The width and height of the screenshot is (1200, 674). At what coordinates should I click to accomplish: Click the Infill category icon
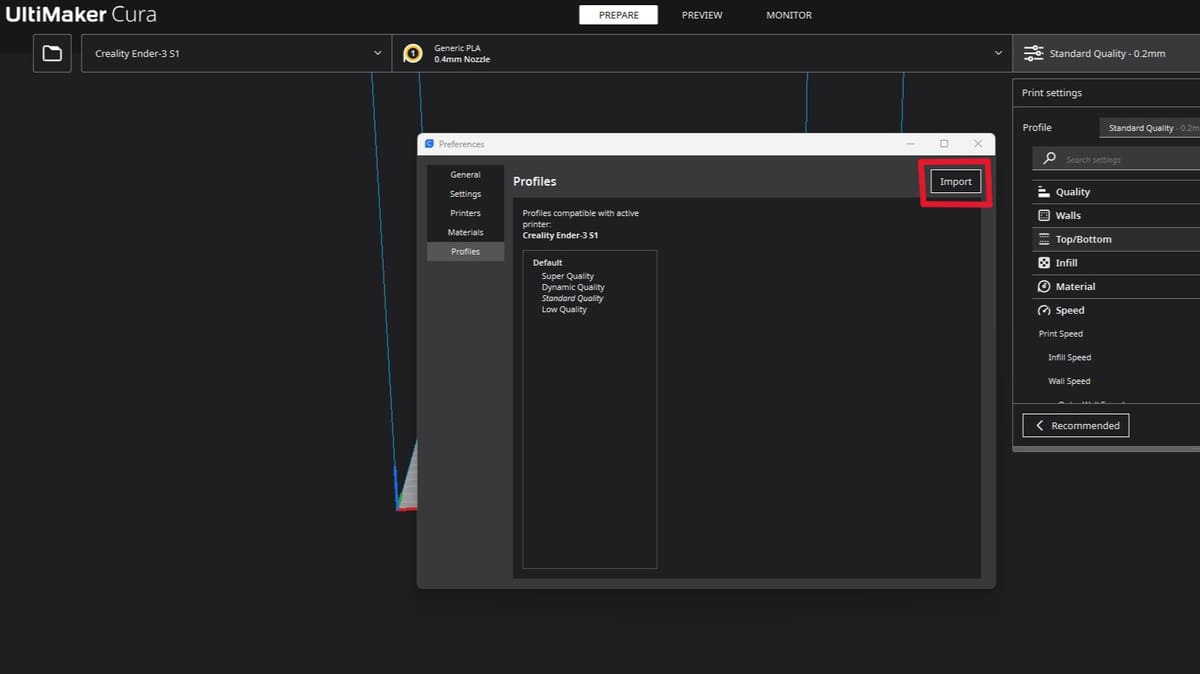(x=1043, y=263)
